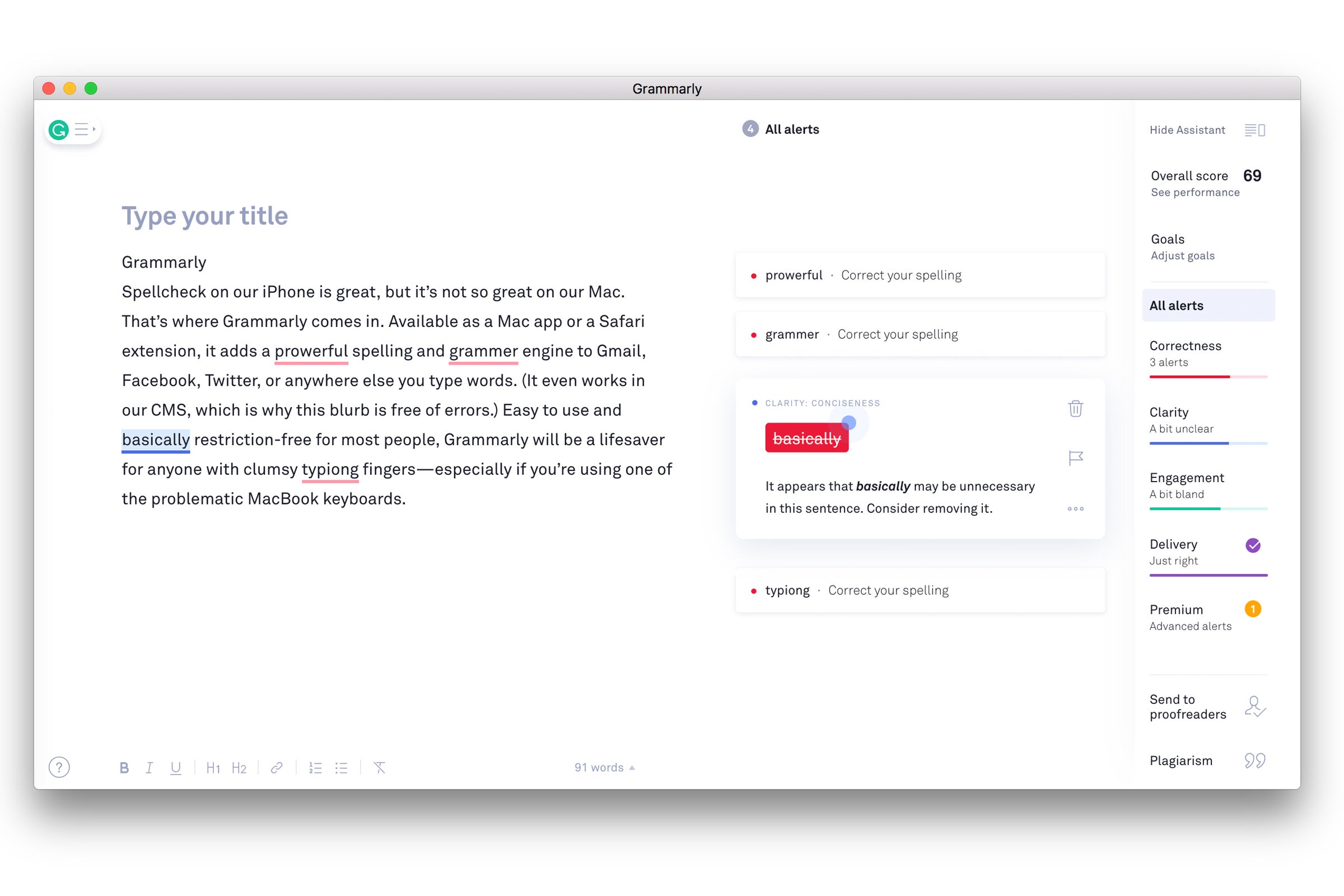Click the Bold formatting icon

coord(124,767)
